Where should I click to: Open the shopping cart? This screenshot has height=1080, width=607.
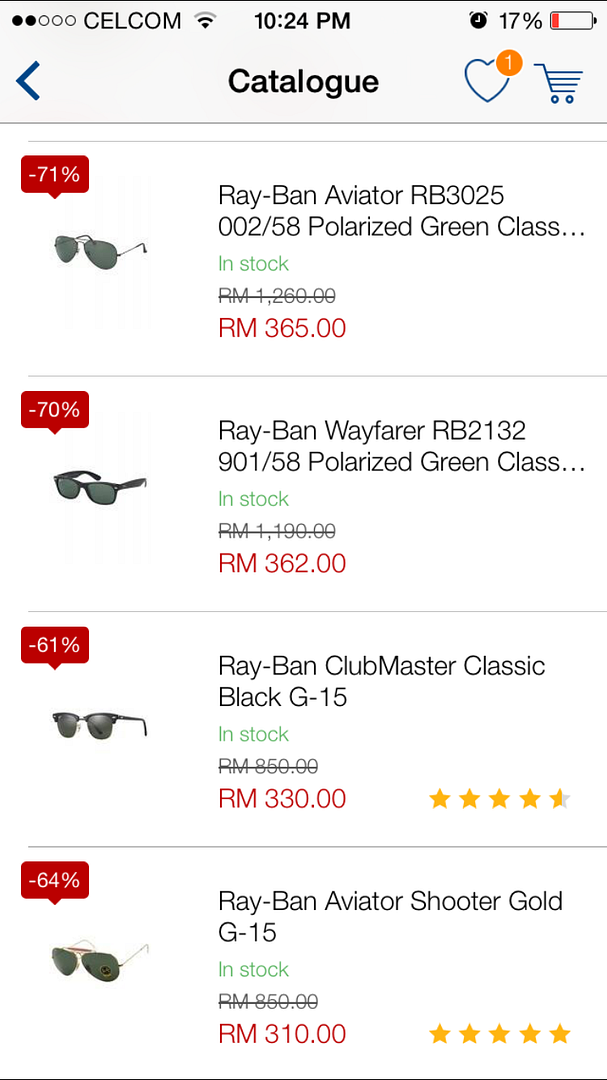(x=558, y=83)
